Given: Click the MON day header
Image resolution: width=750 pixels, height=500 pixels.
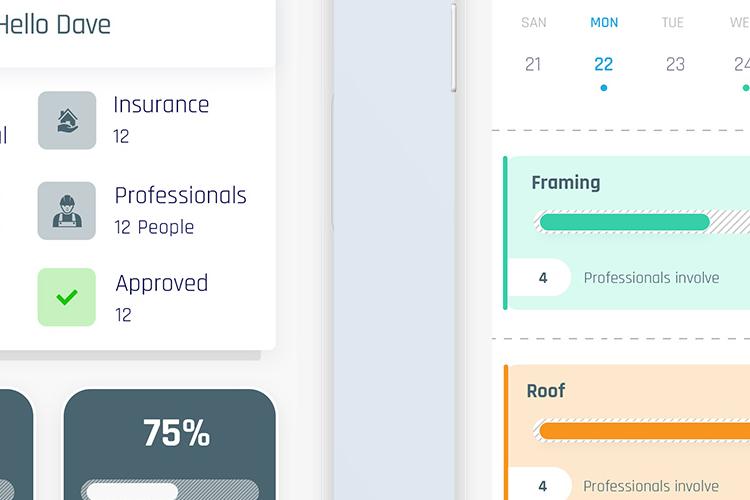Looking at the screenshot, I should pyautogui.click(x=604, y=22).
